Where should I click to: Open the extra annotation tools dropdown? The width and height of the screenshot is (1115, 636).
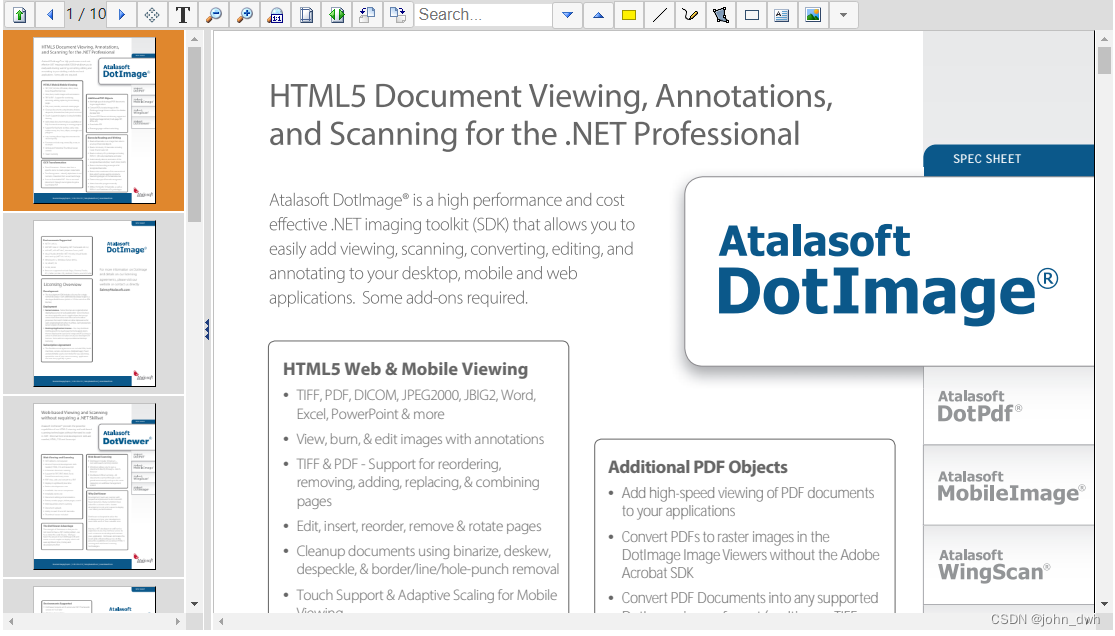[842, 14]
